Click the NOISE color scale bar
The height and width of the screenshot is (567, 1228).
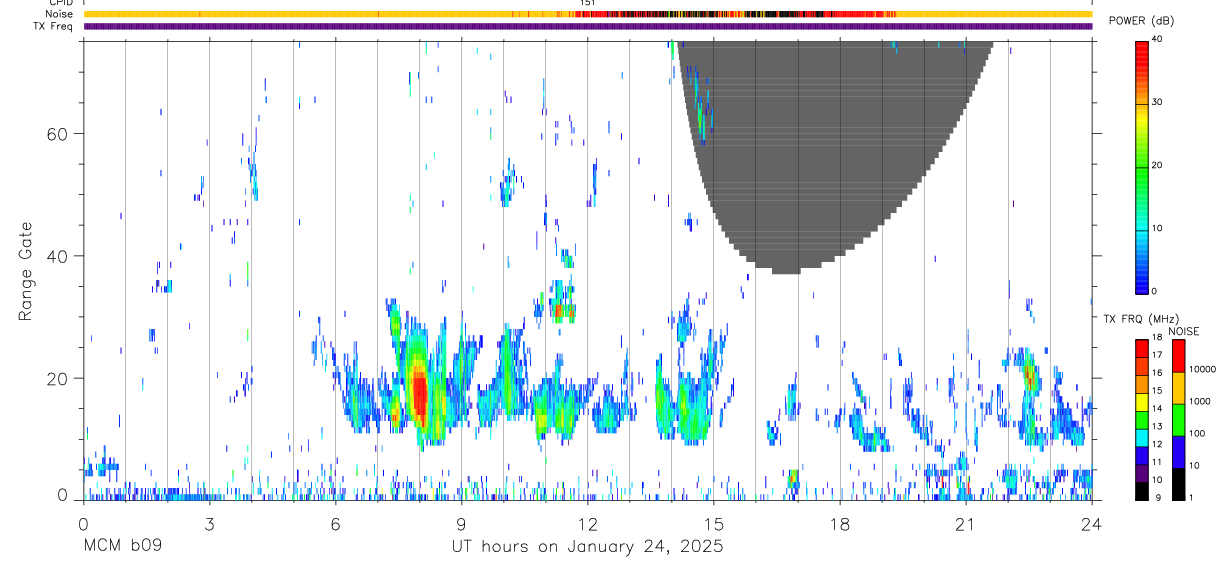coord(1178,418)
